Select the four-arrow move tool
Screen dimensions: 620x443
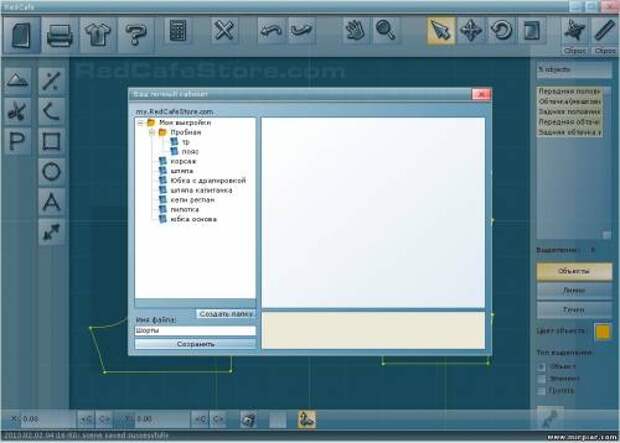471,30
